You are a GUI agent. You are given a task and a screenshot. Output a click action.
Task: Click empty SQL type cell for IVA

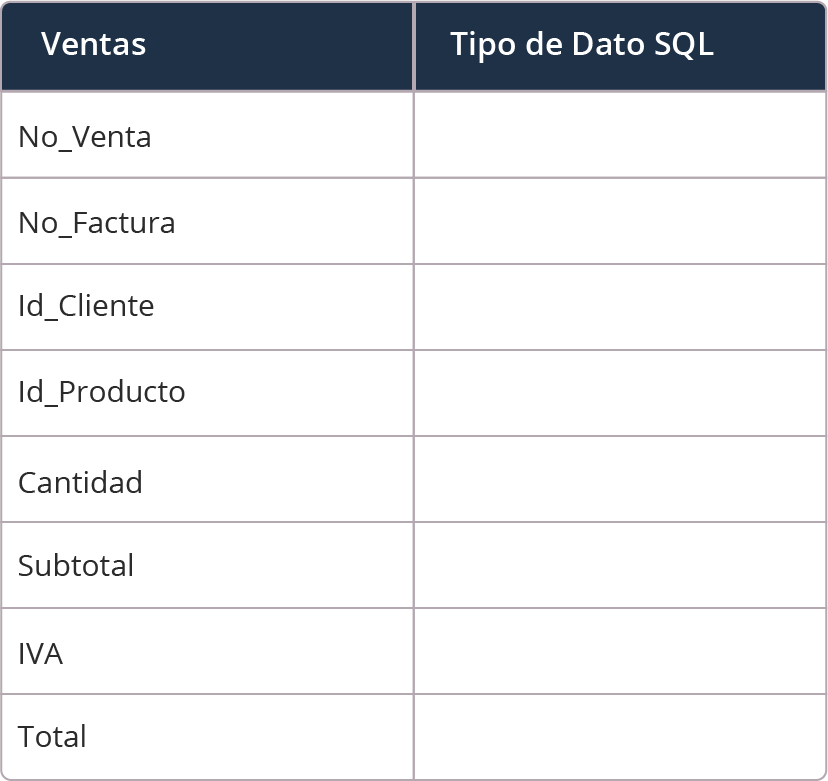(x=620, y=651)
